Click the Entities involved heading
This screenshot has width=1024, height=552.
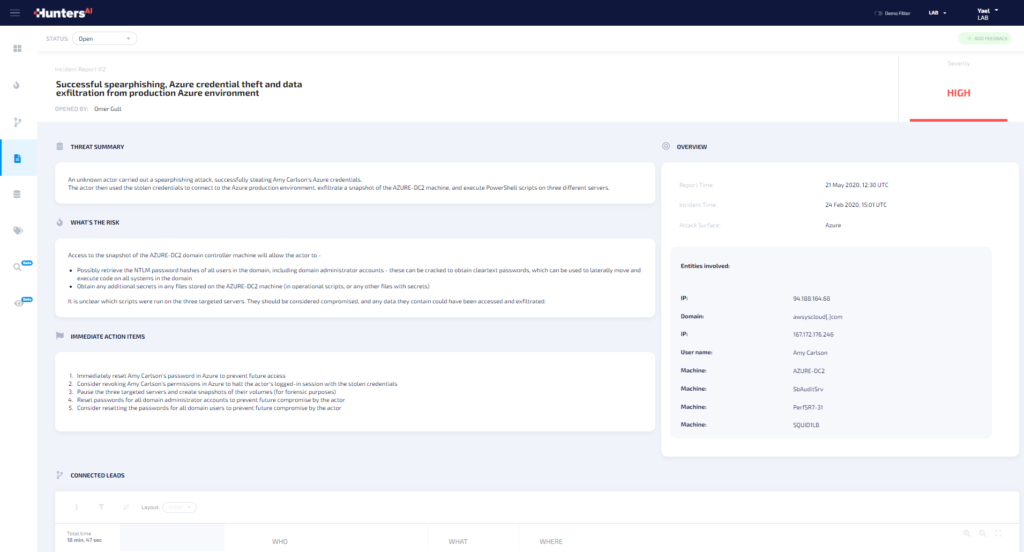click(705, 266)
